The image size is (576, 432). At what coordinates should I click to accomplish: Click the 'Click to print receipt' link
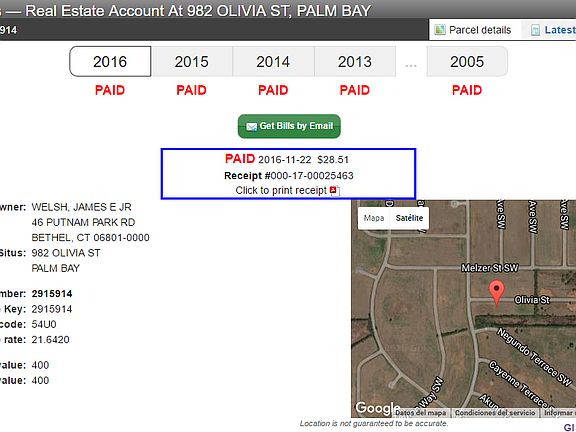281,190
